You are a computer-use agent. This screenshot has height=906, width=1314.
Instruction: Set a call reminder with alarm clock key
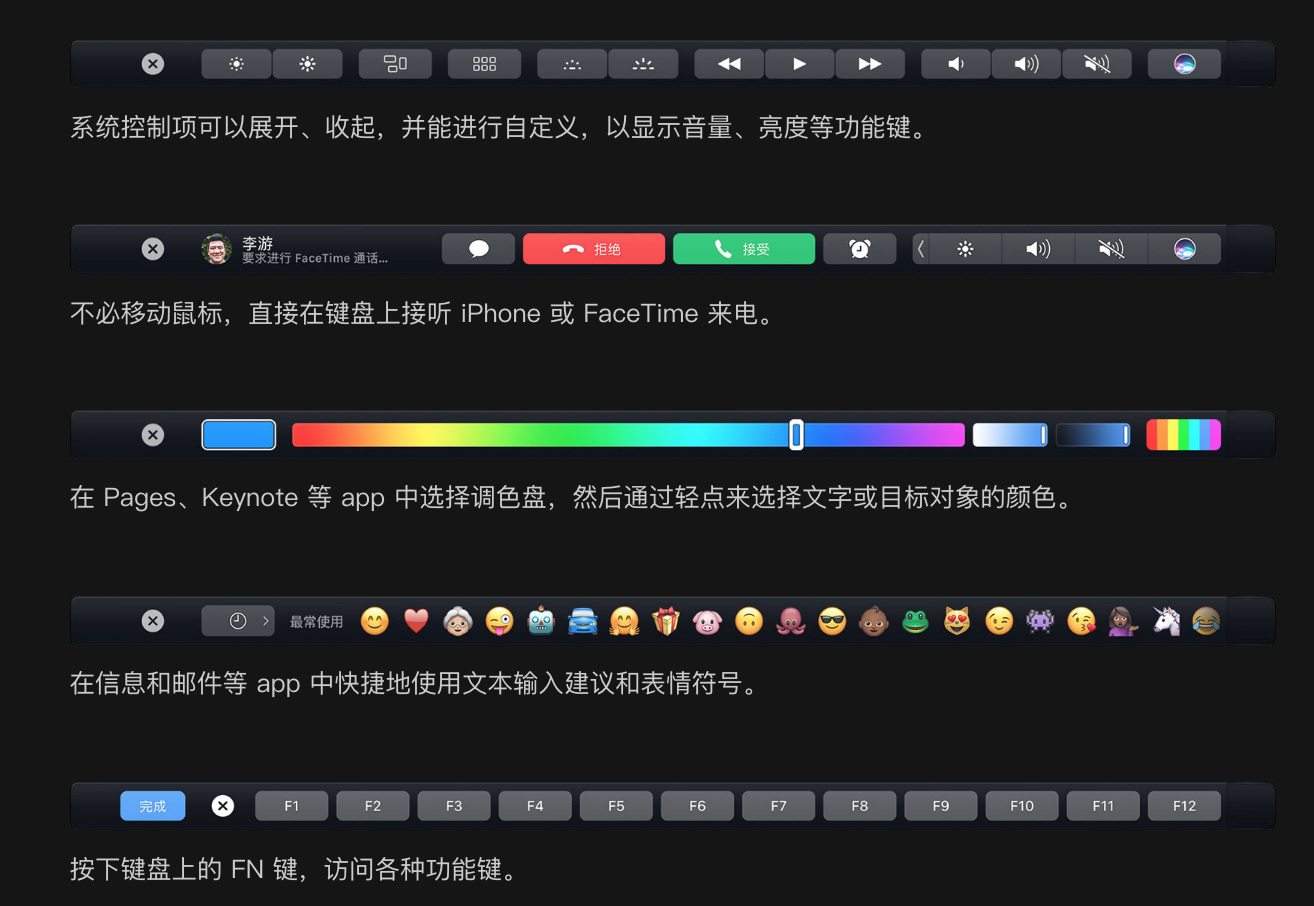coord(860,249)
